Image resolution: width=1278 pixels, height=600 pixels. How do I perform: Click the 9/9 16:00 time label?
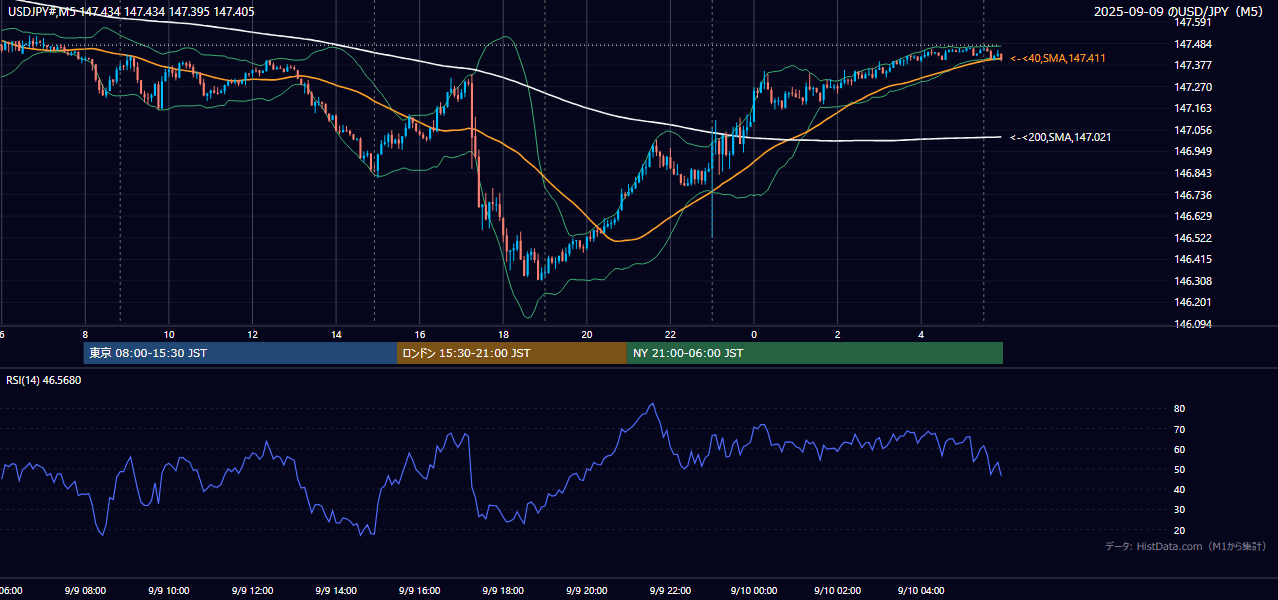click(x=420, y=591)
